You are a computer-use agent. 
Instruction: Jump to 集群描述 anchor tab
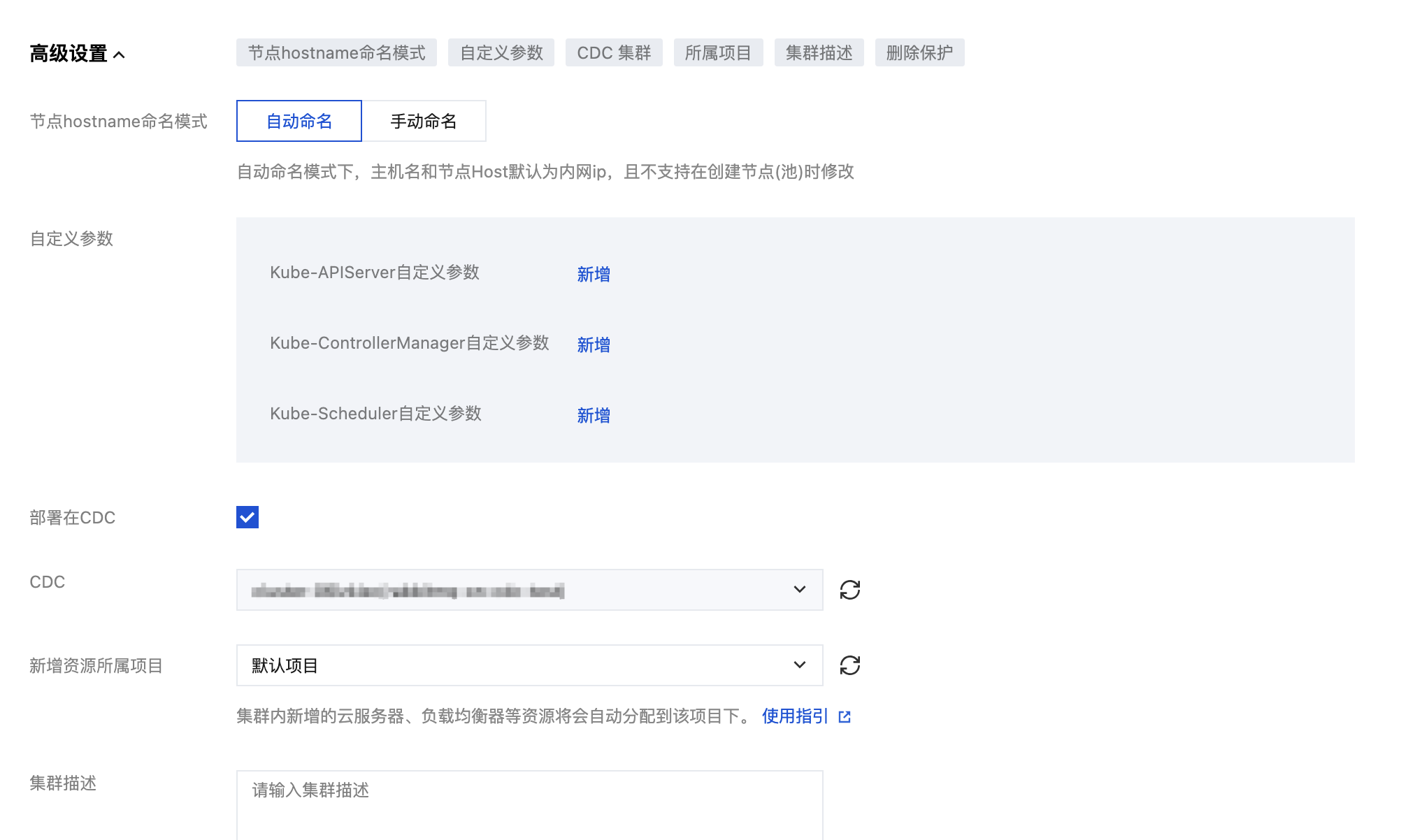(x=819, y=52)
